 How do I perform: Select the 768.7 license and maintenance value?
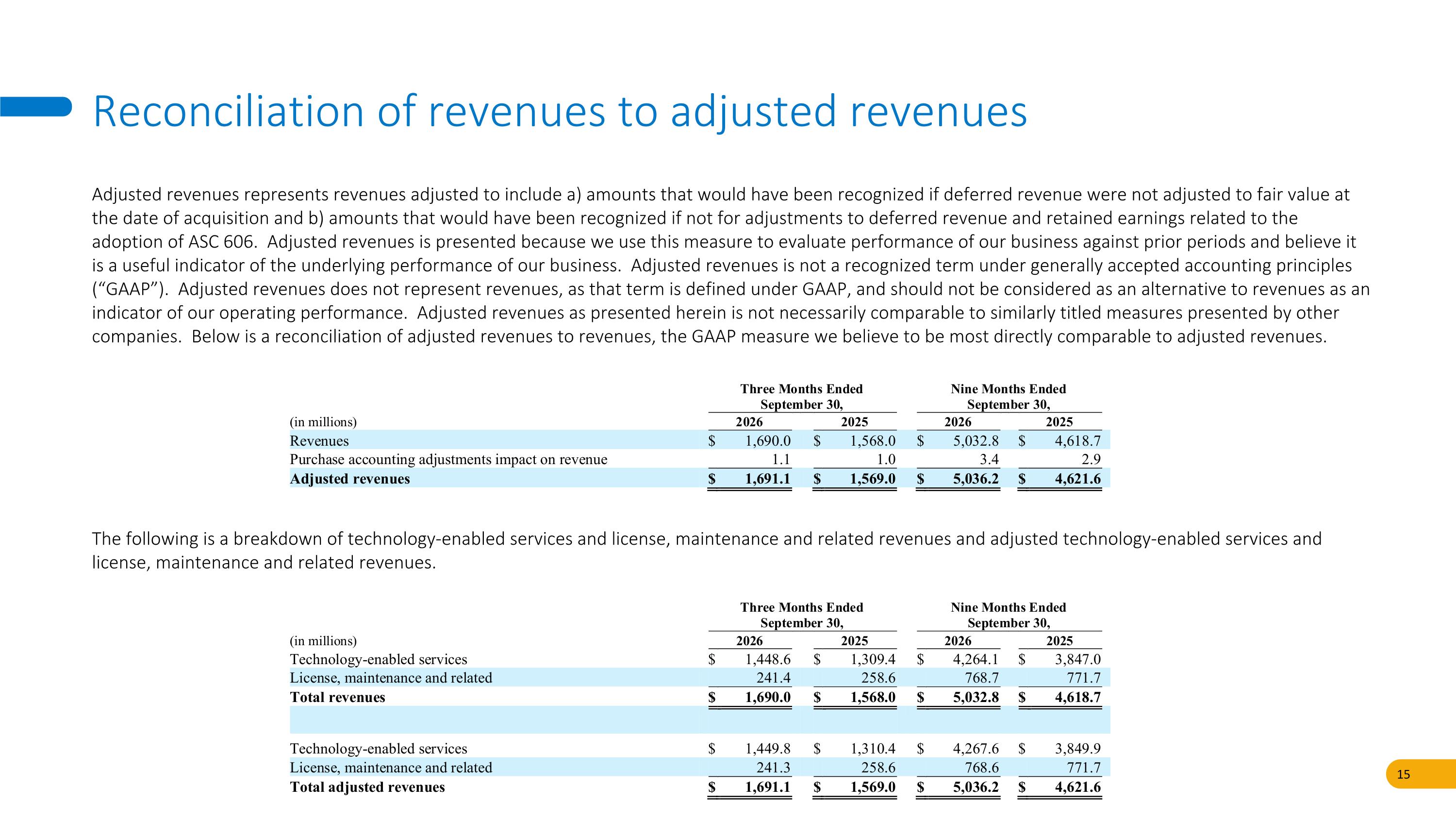point(982,678)
